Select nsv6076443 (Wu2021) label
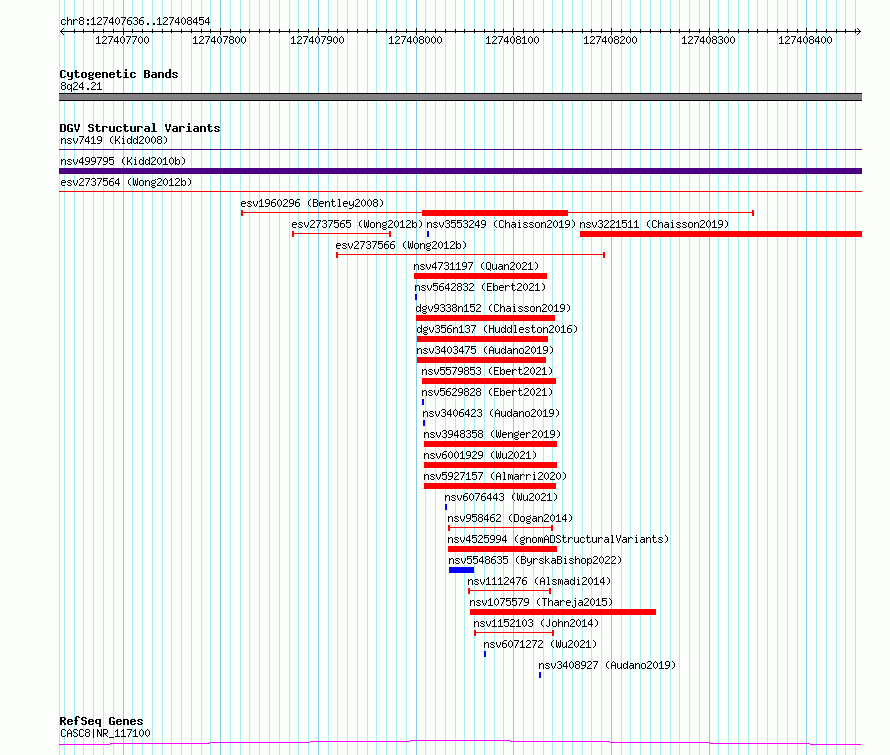 tap(501, 497)
